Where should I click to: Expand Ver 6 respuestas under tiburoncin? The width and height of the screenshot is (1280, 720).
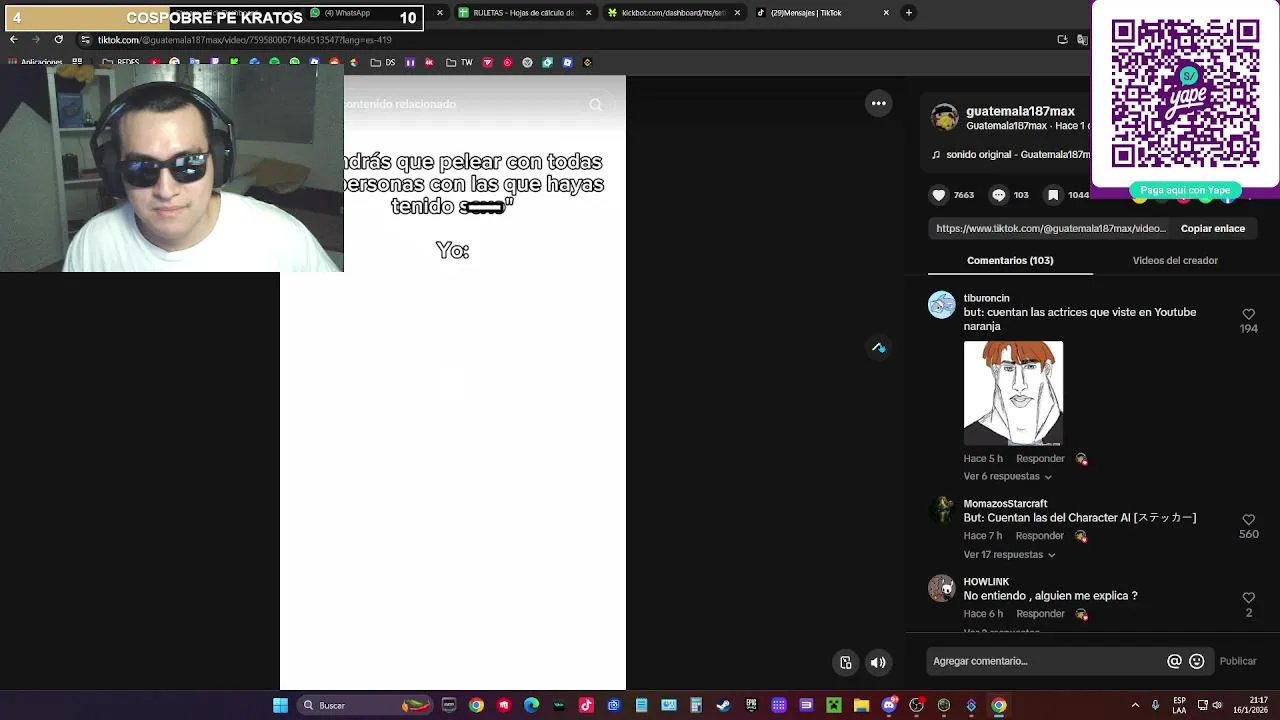(x=1007, y=477)
